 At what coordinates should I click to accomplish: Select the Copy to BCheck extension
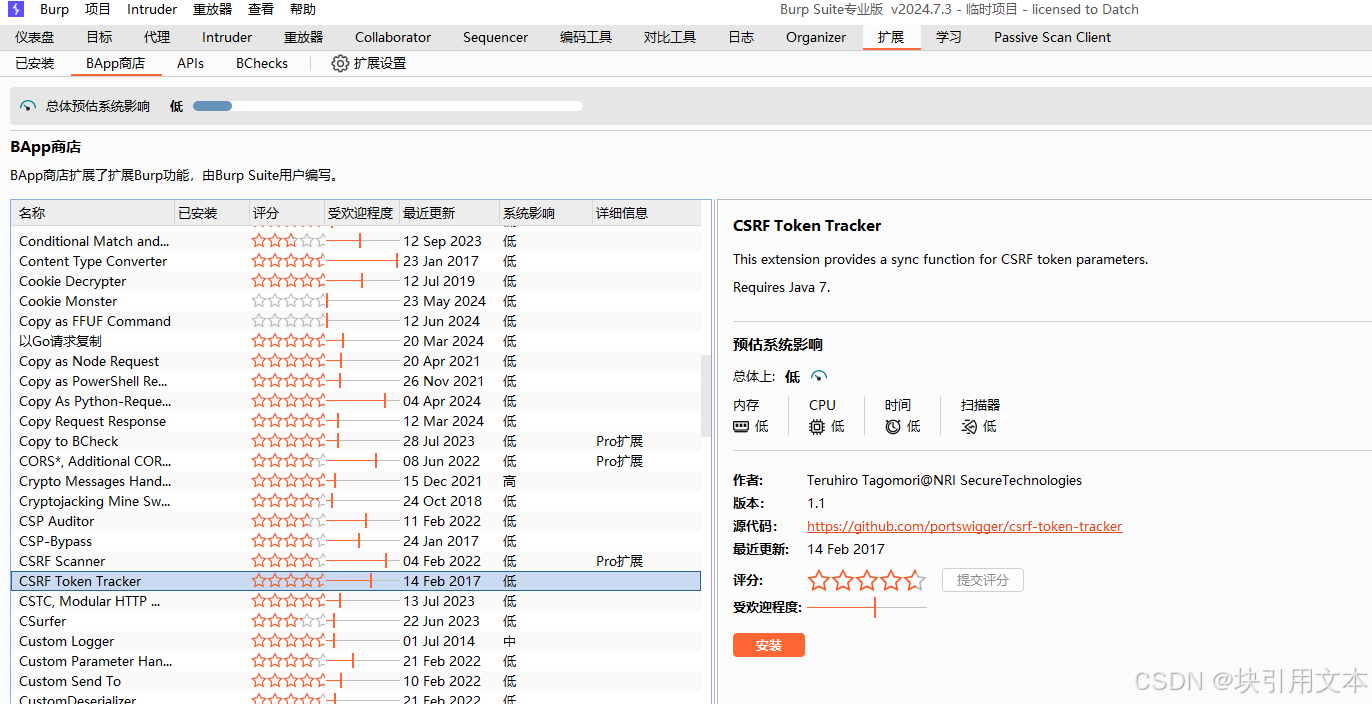coord(356,441)
